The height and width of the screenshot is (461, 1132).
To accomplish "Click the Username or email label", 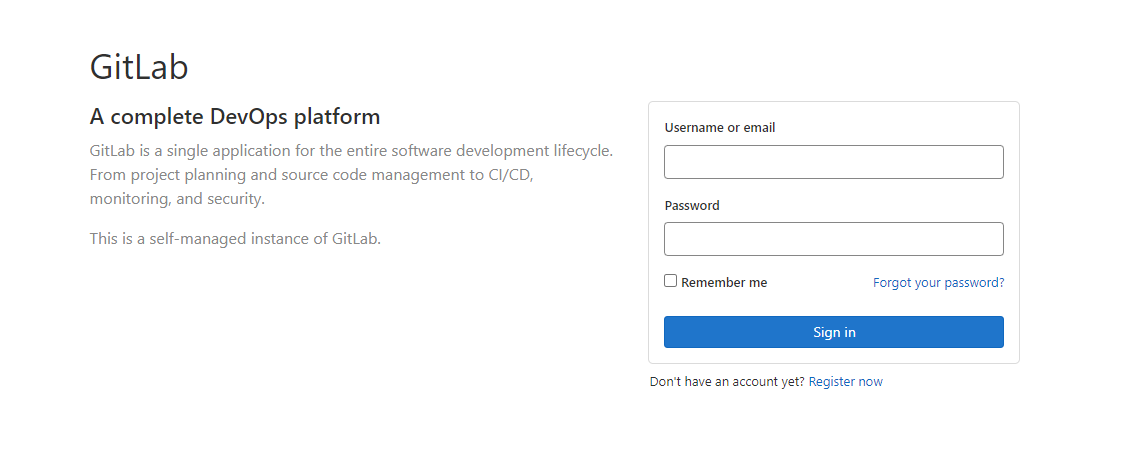I will tap(719, 128).
